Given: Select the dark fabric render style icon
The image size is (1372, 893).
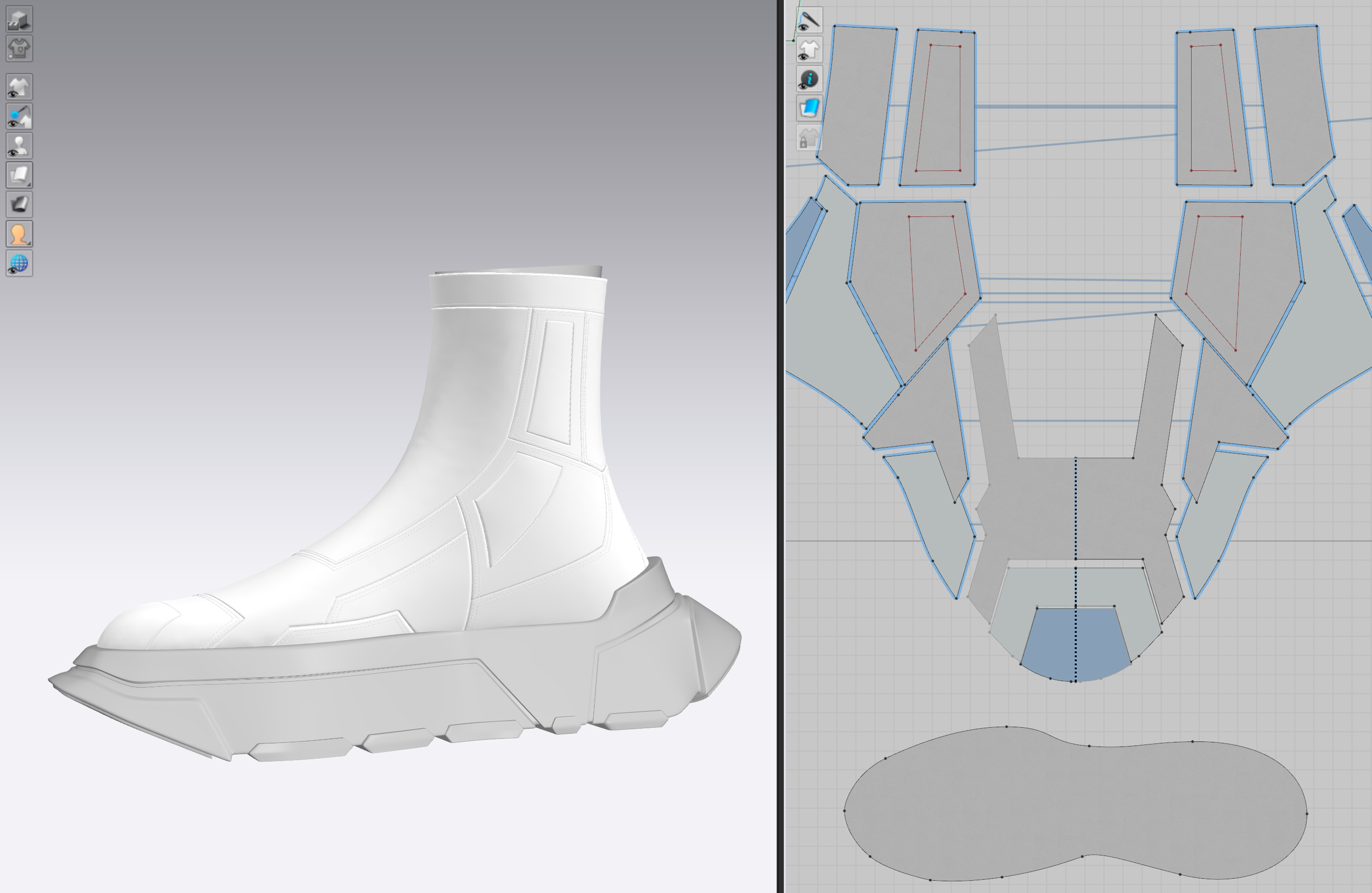Looking at the screenshot, I should 19,205.
